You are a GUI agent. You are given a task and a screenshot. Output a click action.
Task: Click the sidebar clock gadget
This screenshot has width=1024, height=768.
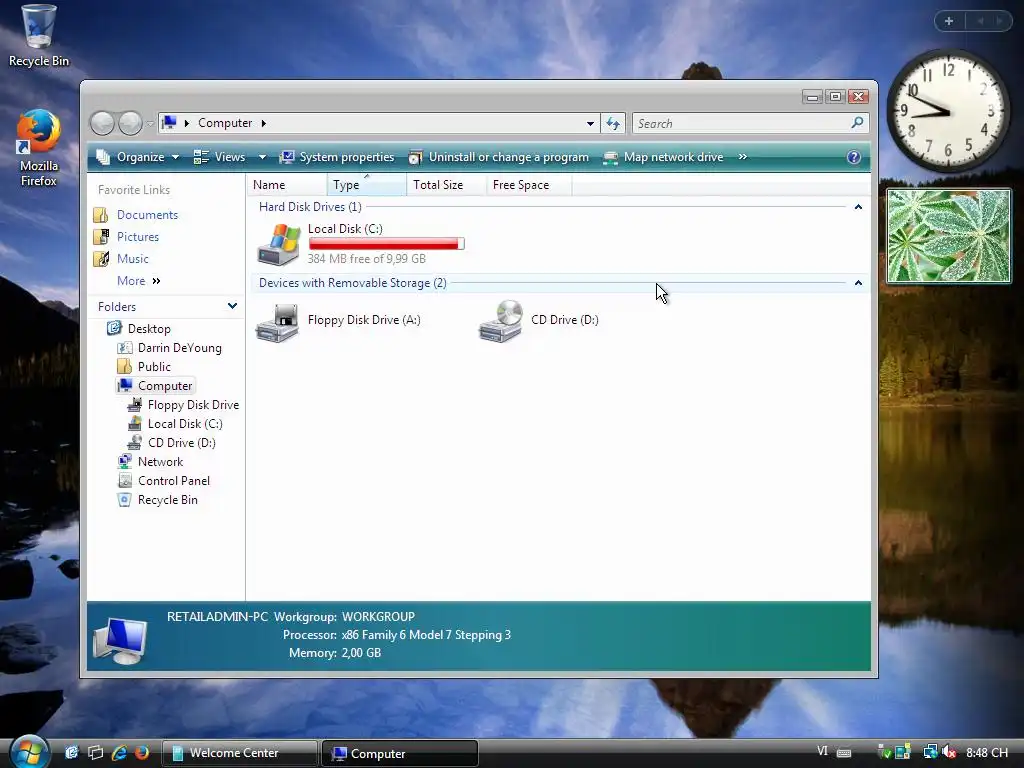click(x=948, y=112)
